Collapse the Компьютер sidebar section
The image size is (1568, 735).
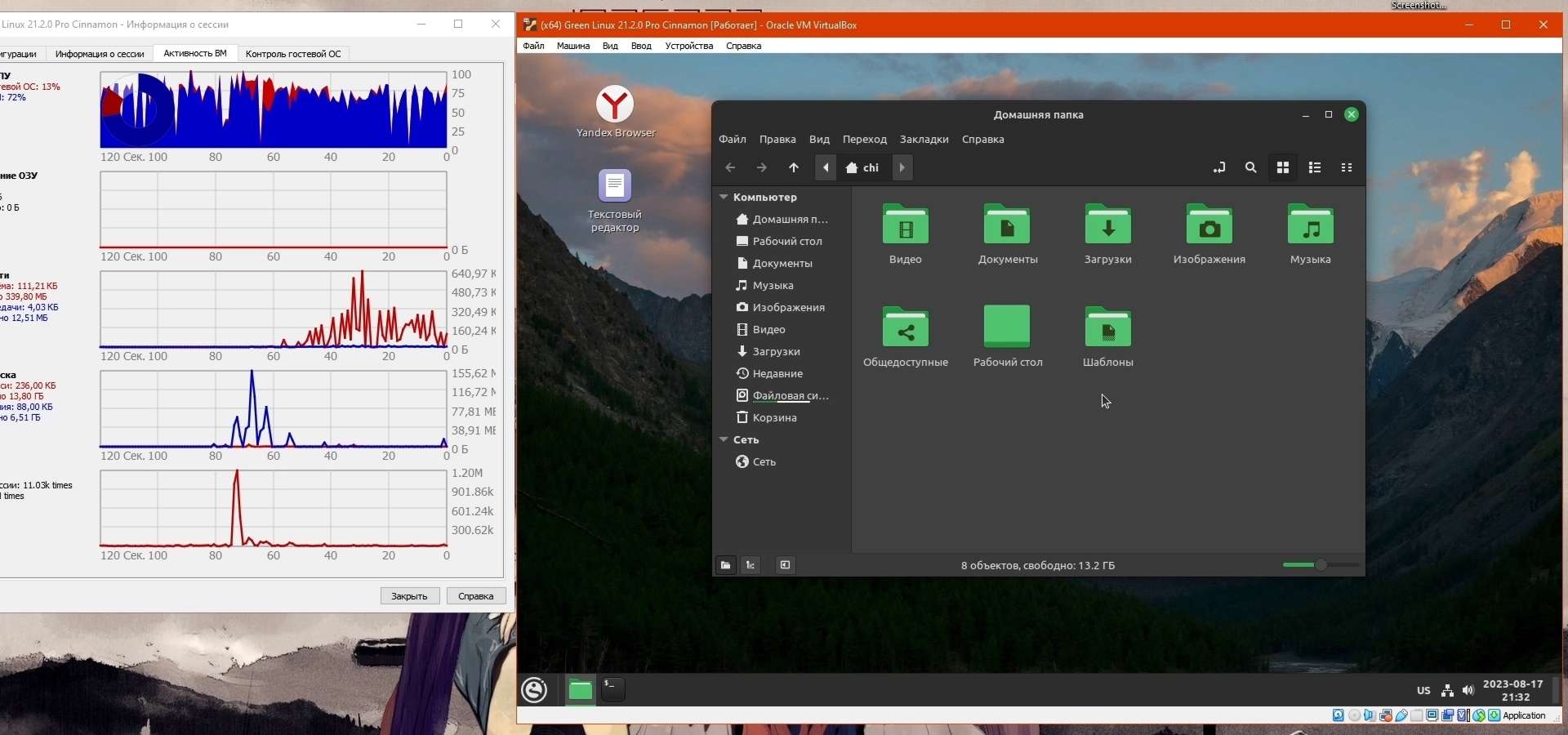pyautogui.click(x=724, y=198)
